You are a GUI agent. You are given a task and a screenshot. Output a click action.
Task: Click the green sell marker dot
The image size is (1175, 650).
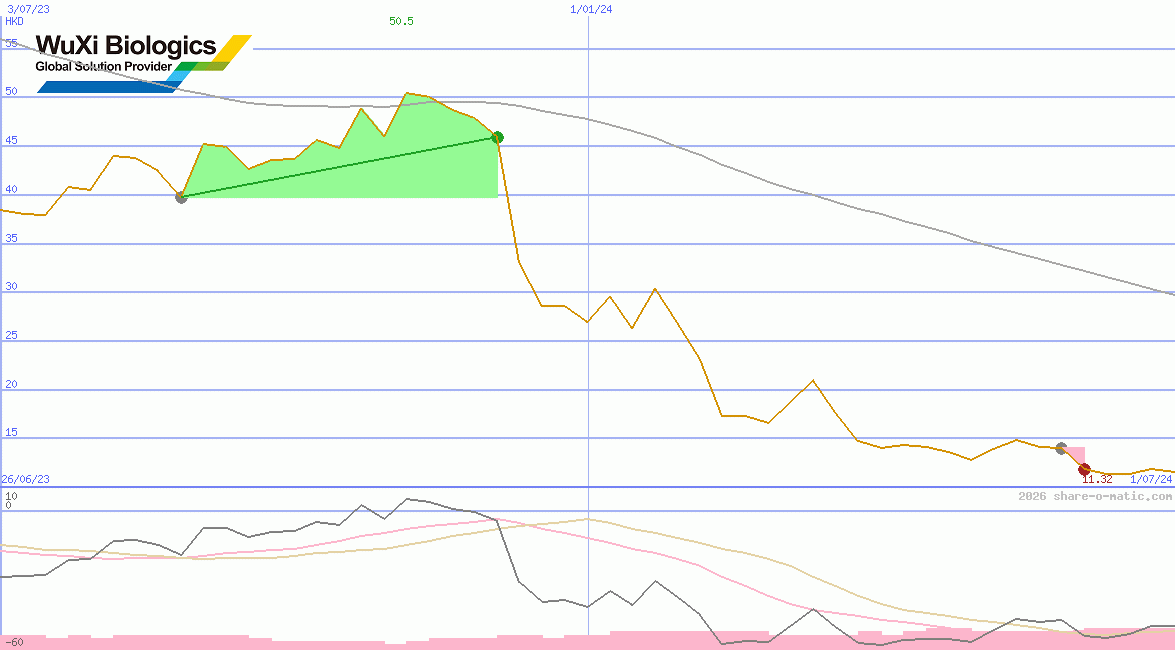tap(497, 137)
